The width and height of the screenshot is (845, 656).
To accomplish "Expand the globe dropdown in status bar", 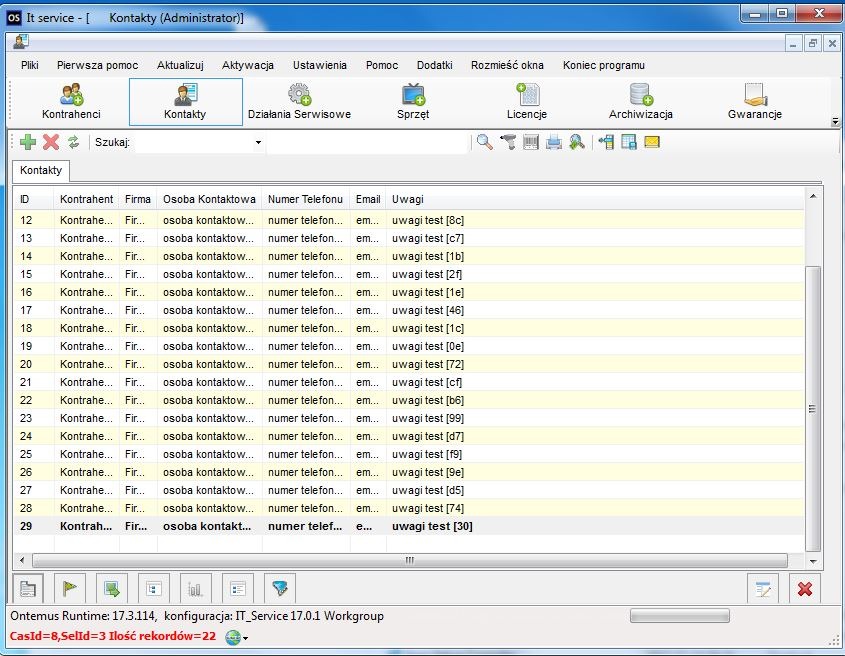I will (245, 638).
